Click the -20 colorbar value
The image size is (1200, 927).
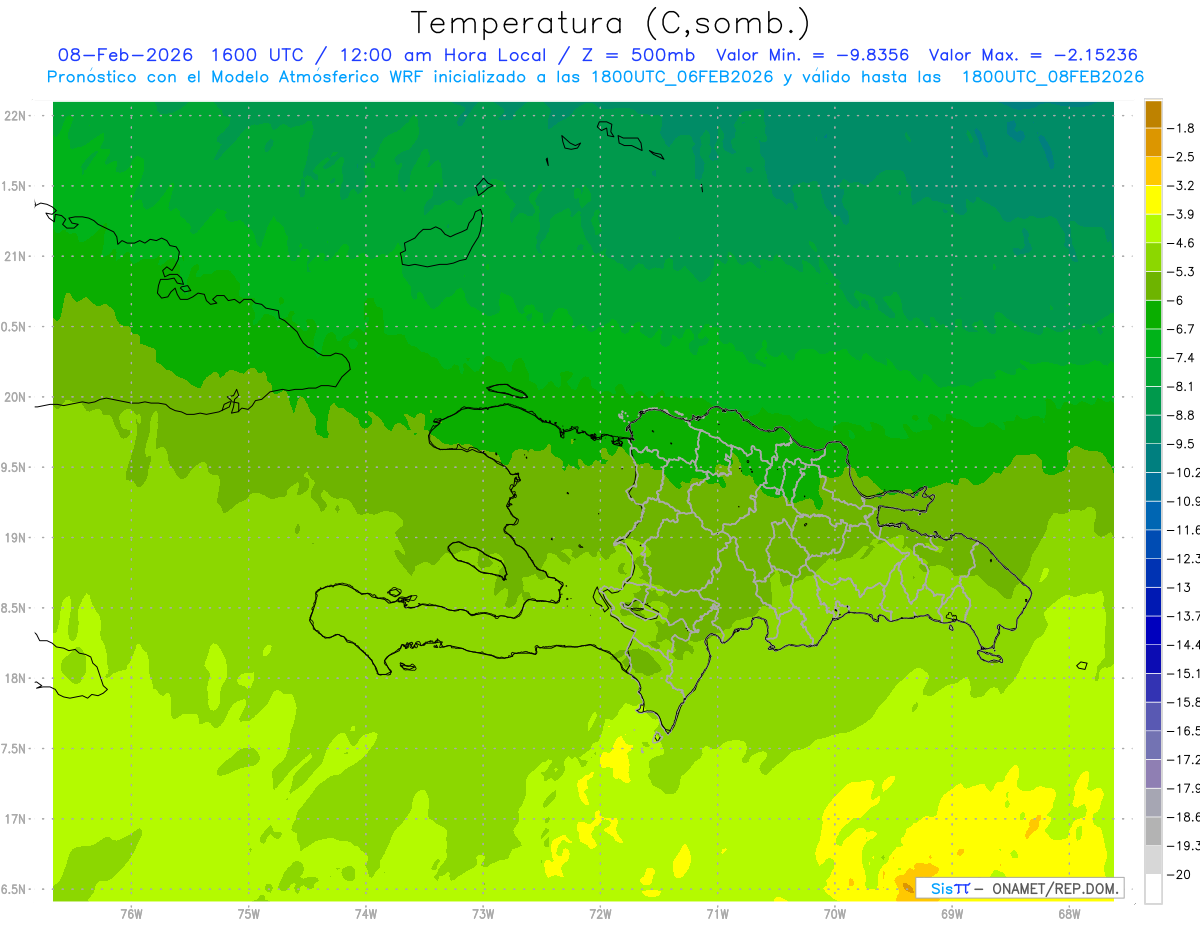(1180, 875)
